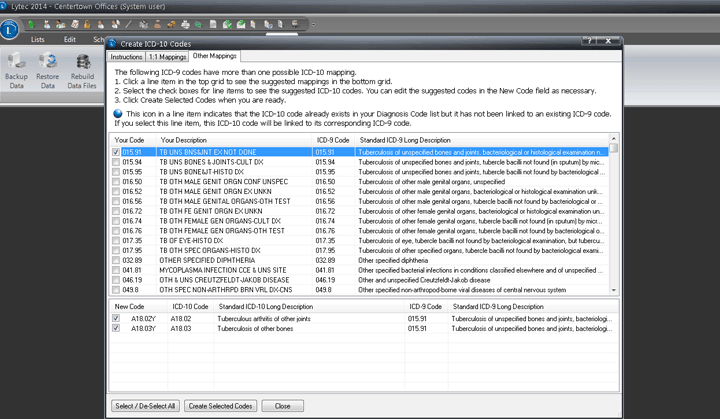Select the TB OF EYE-HISTO DX row
The image size is (720, 419).
pos(360,241)
